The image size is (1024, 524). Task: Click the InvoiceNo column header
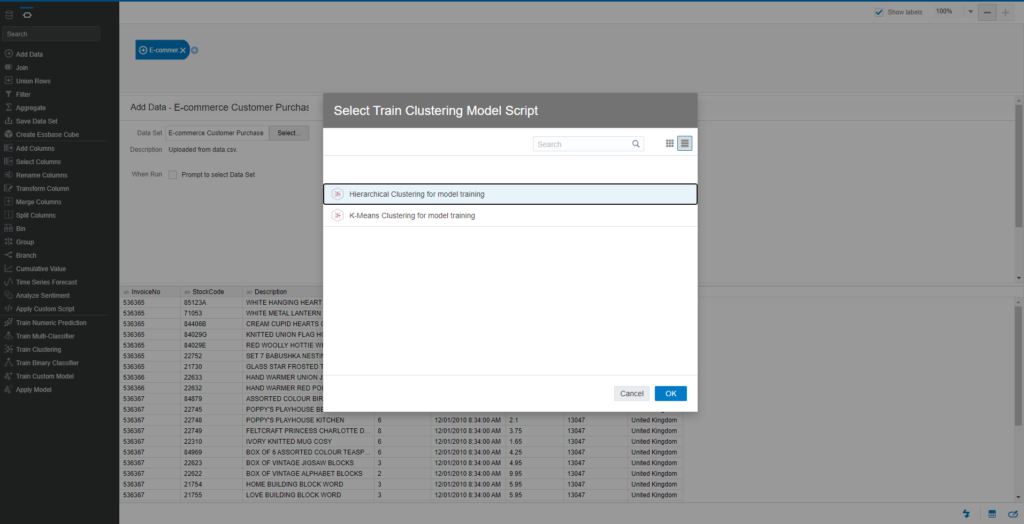150,291
